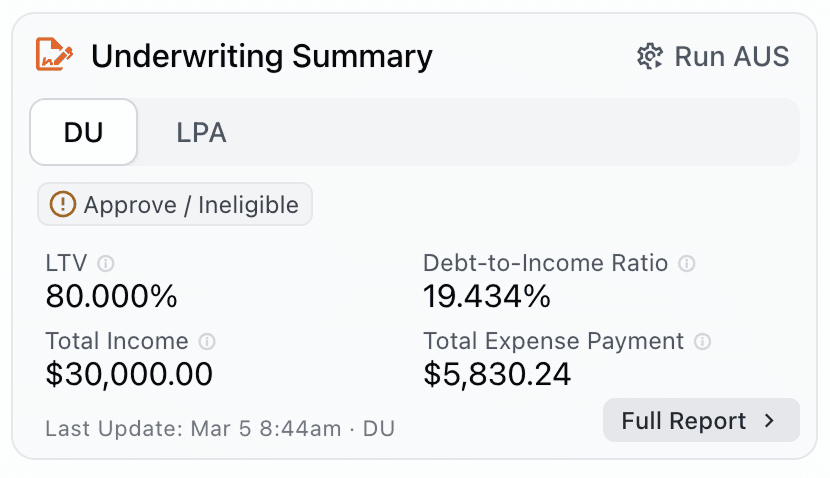
Task: Click the Last Update timestamp text
Action: click(x=220, y=429)
